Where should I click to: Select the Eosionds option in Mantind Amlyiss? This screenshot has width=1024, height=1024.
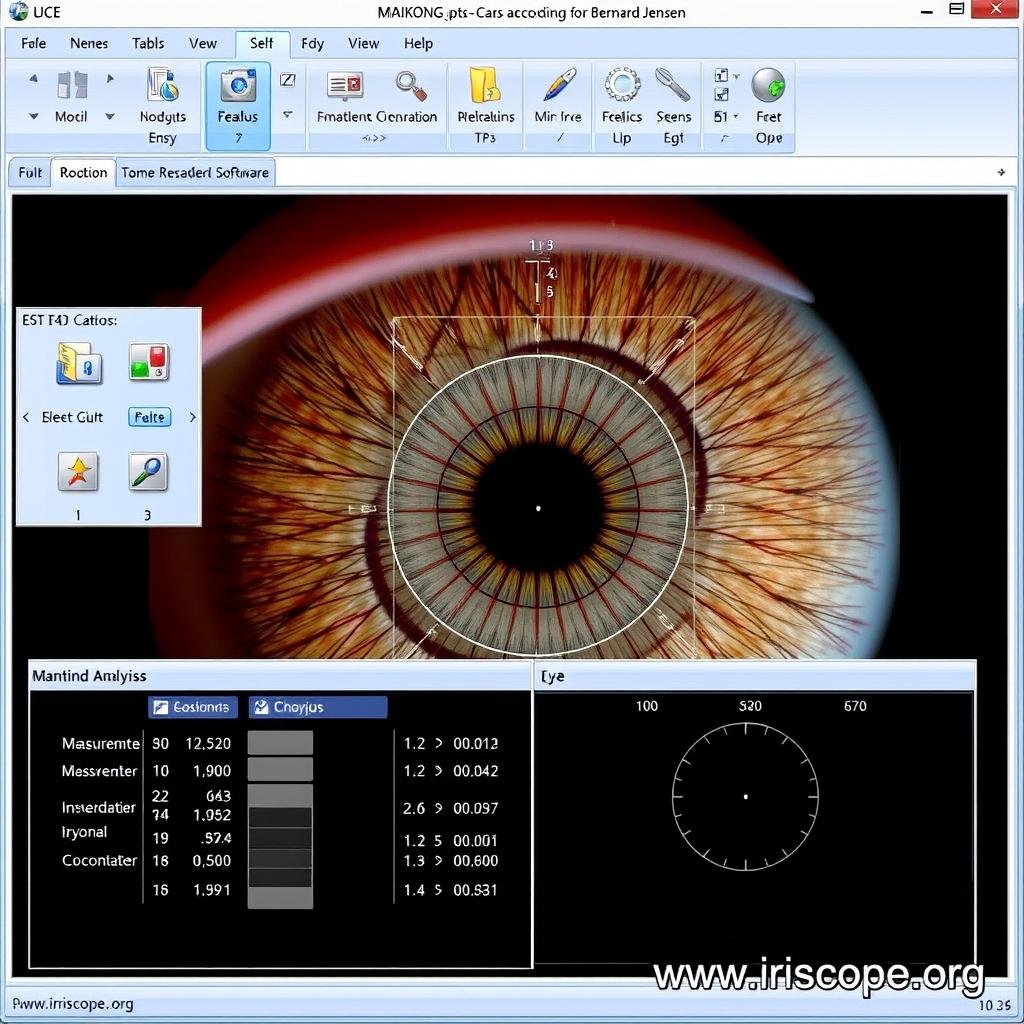(192, 707)
